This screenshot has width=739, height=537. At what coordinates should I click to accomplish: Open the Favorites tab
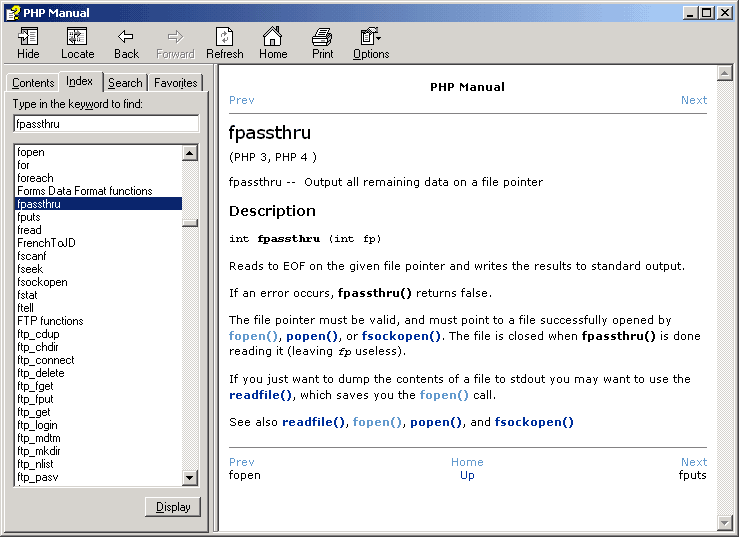click(x=176, y=83)
